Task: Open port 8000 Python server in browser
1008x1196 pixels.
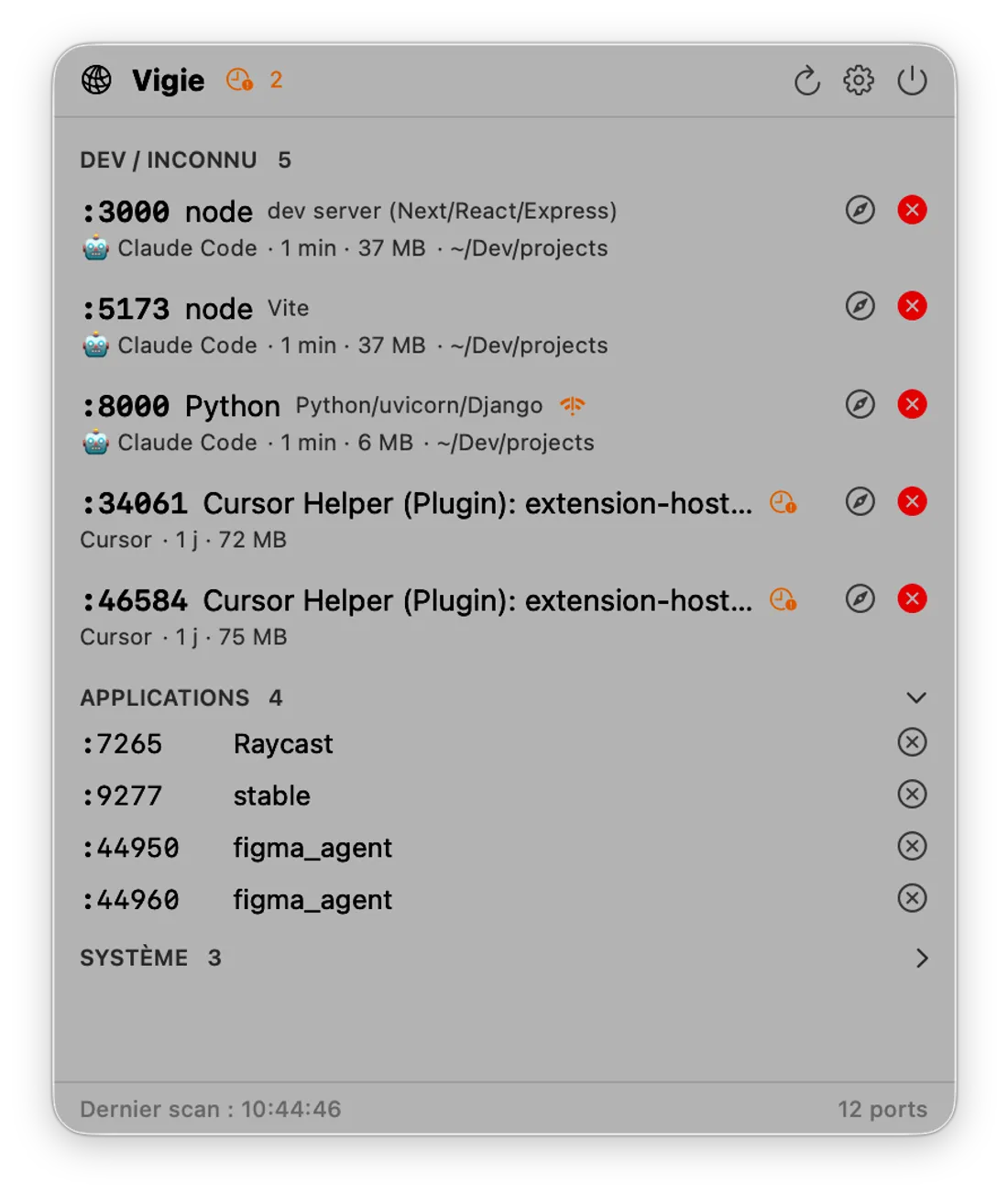Action: [x=860, y=404]
